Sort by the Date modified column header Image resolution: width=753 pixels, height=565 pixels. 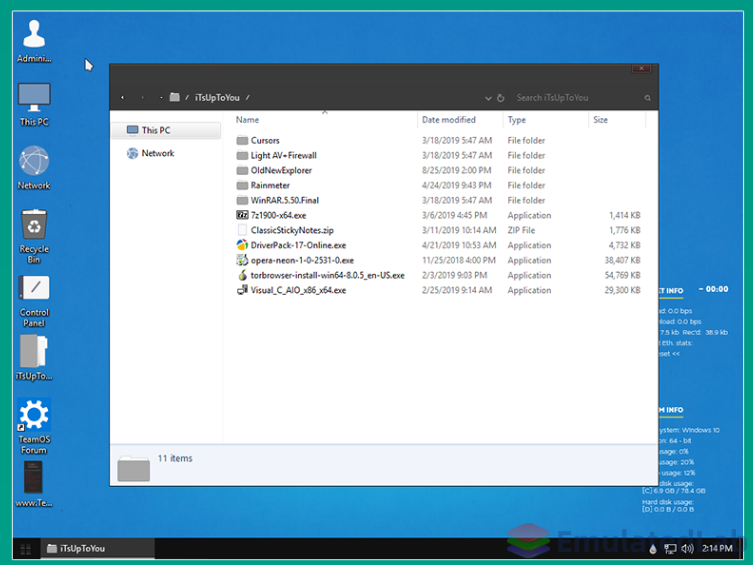(x=449, y=120)
